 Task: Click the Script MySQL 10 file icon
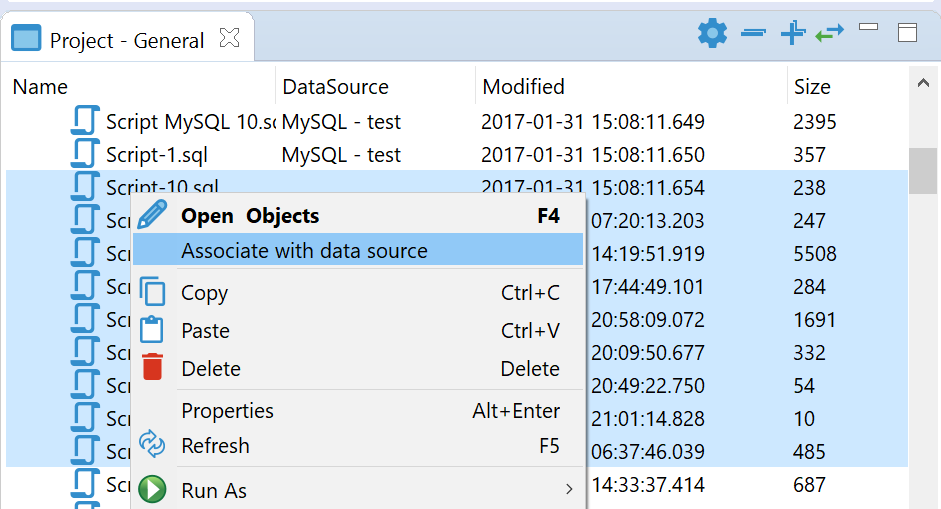86,122
